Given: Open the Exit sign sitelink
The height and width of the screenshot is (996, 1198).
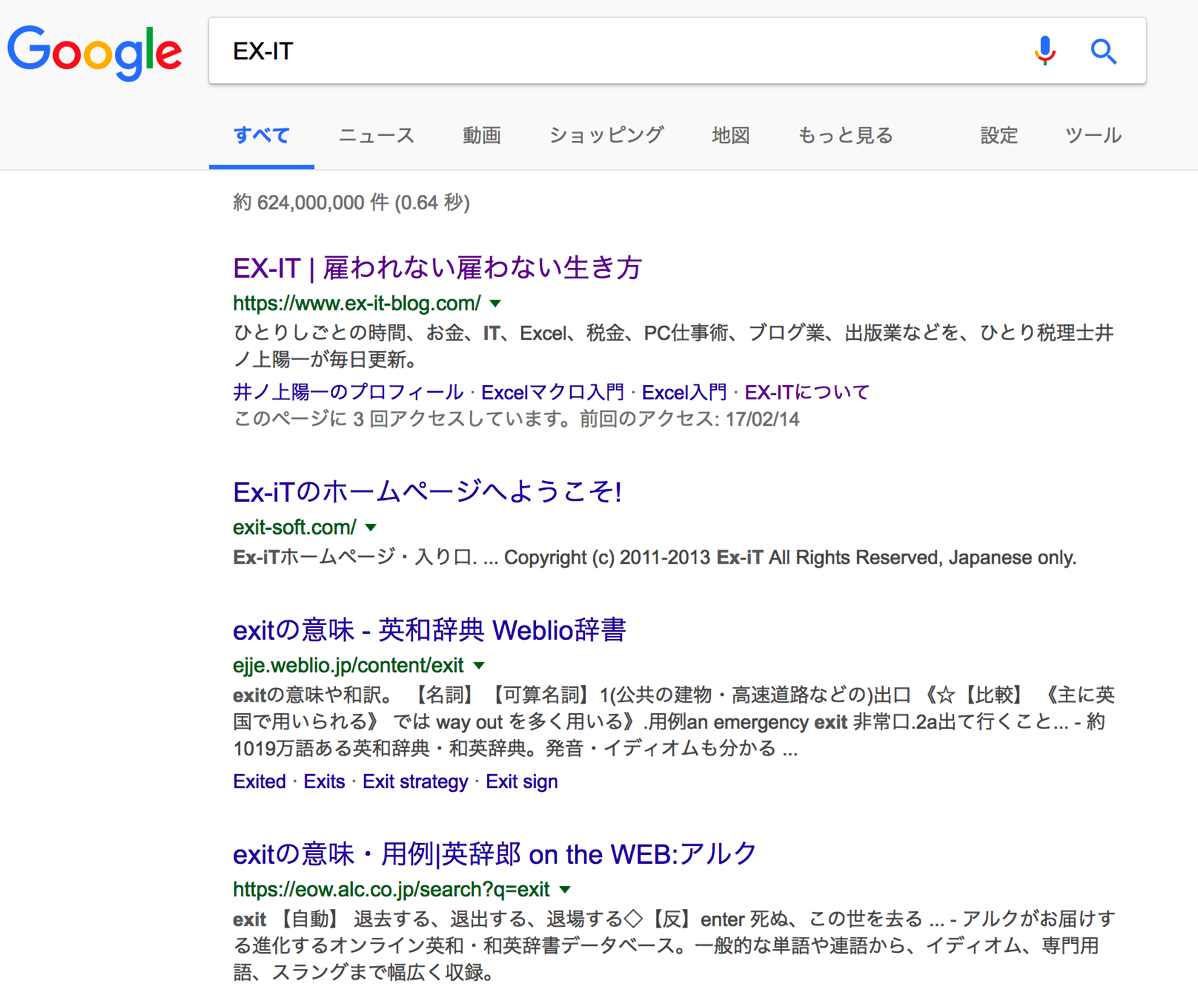Looking at the screenshot, I should 522,781.
